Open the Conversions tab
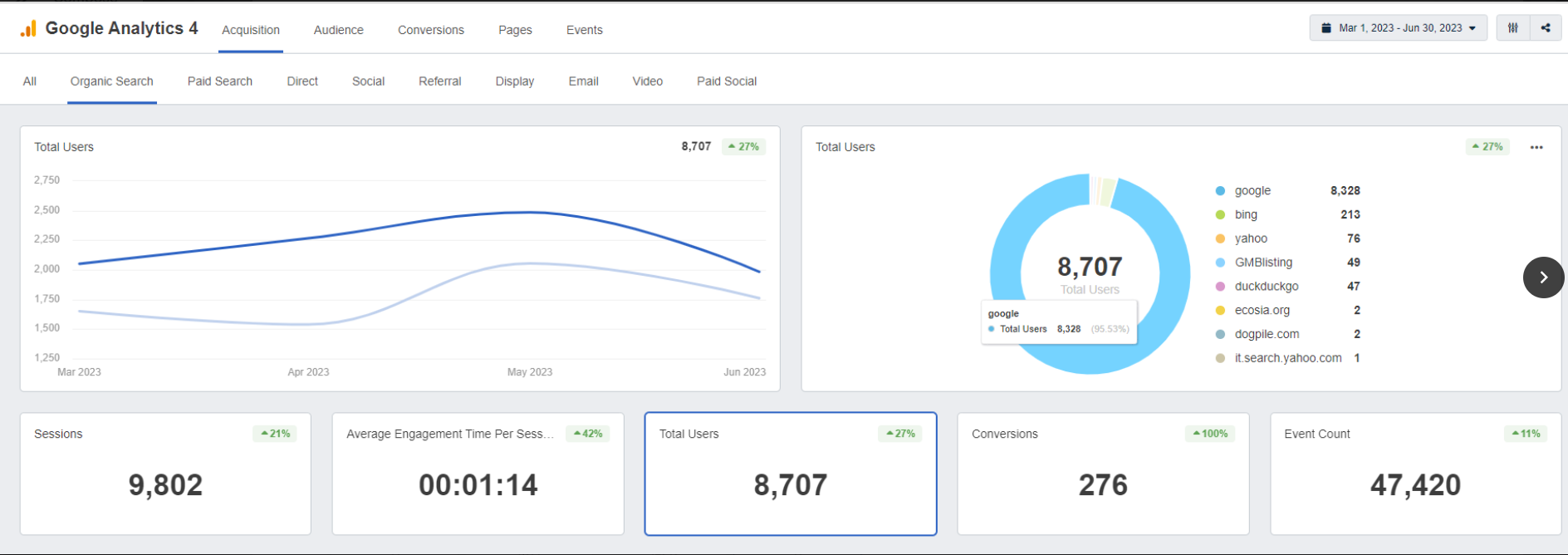 pyautogui.click(x=431, y=30)
